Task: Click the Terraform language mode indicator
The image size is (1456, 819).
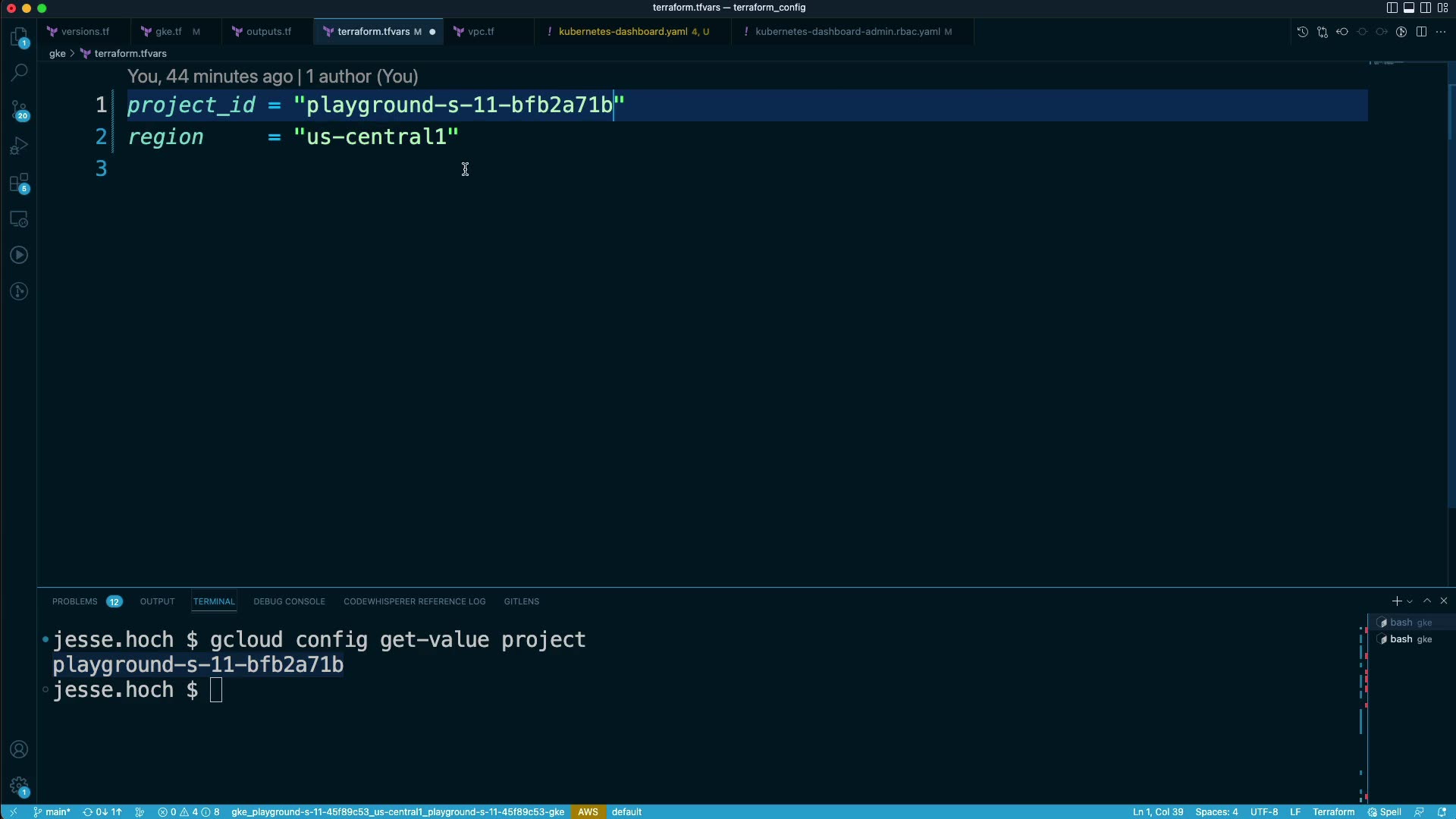Action: 1333,811
